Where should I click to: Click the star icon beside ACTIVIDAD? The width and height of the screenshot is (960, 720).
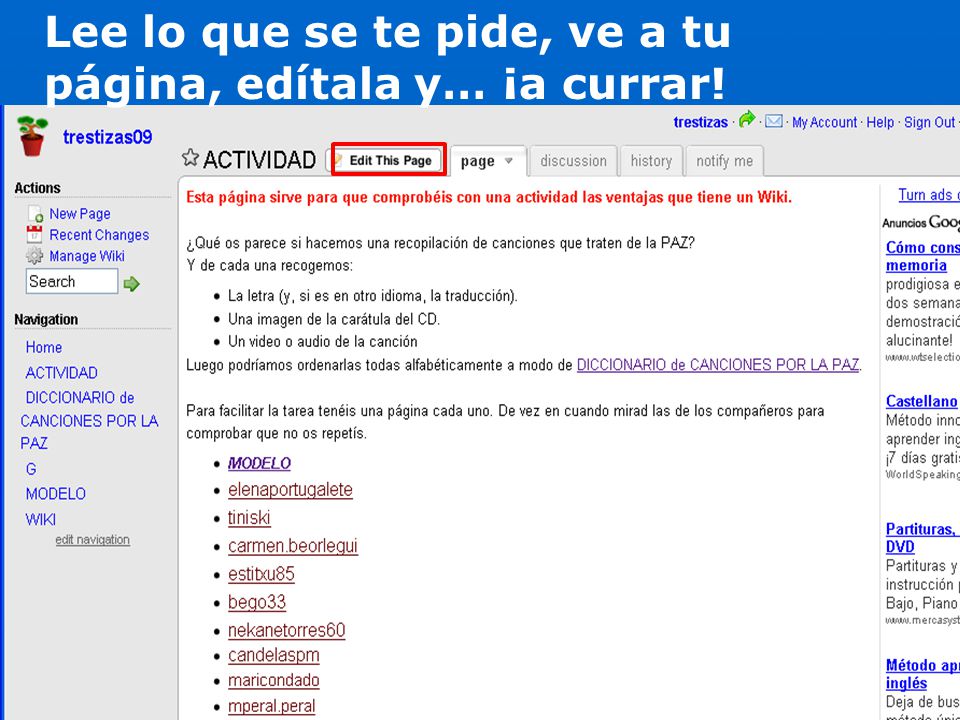pos(190,158)
